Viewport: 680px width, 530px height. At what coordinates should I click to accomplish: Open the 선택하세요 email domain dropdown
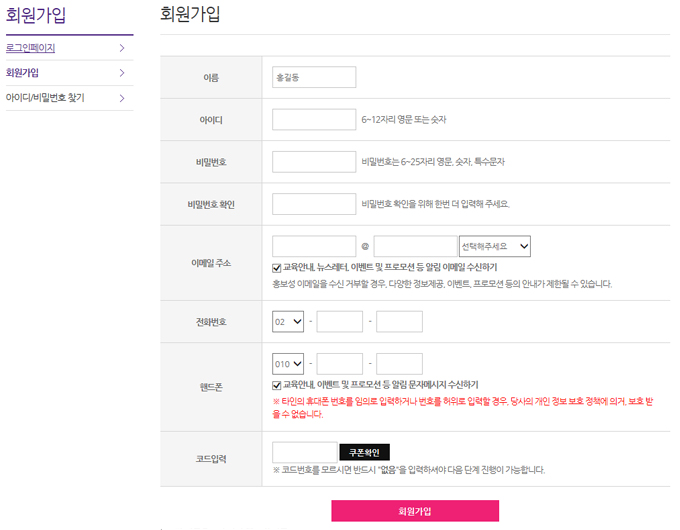(x=494, y=246)
